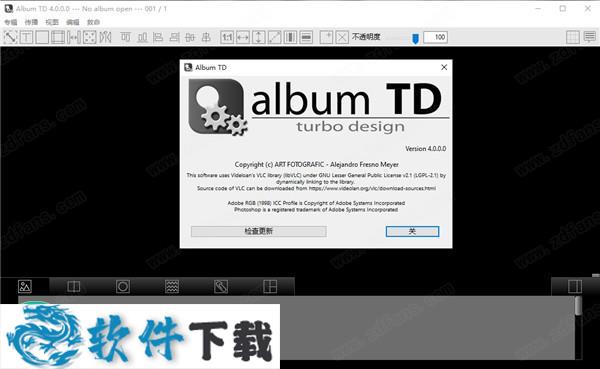Switch to the images tab in bottom panel
Image resolution: width=600 pixels, height=369 pixels.
(25, 286)
